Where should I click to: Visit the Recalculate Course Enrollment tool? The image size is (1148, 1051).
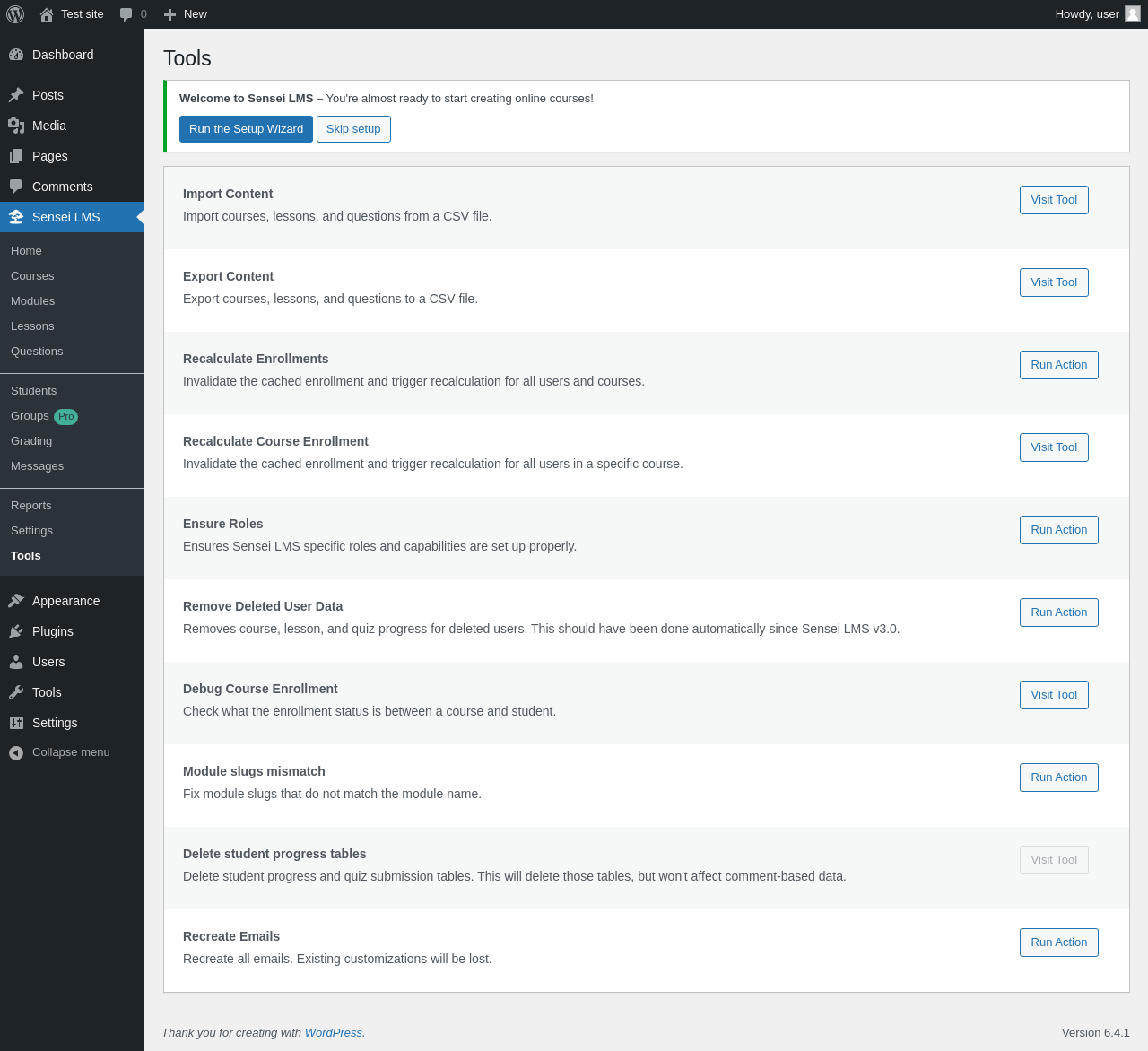pyautogui.click(x=1054, y=447)
